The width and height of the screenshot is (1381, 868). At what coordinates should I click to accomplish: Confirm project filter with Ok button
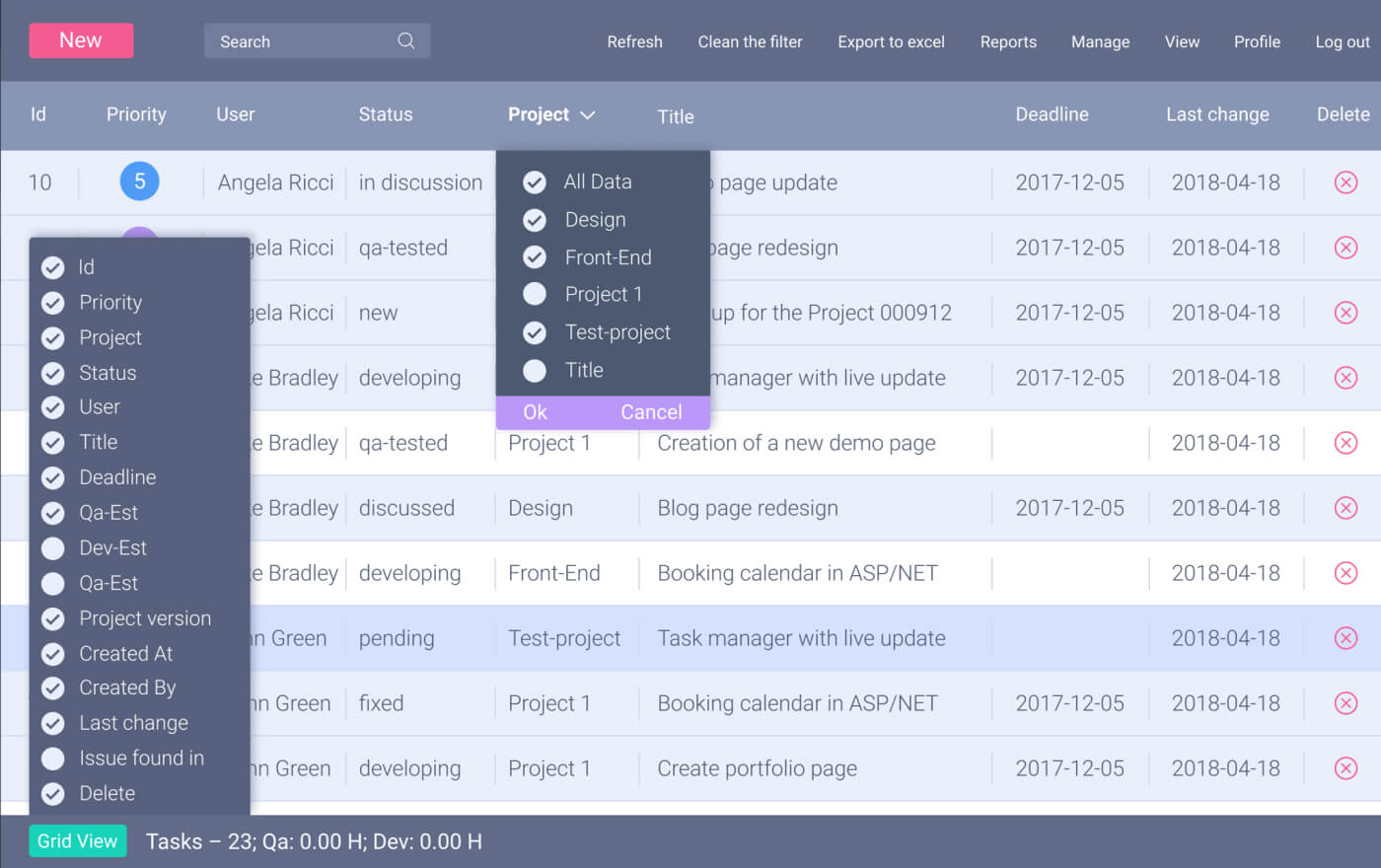[535, 412]
